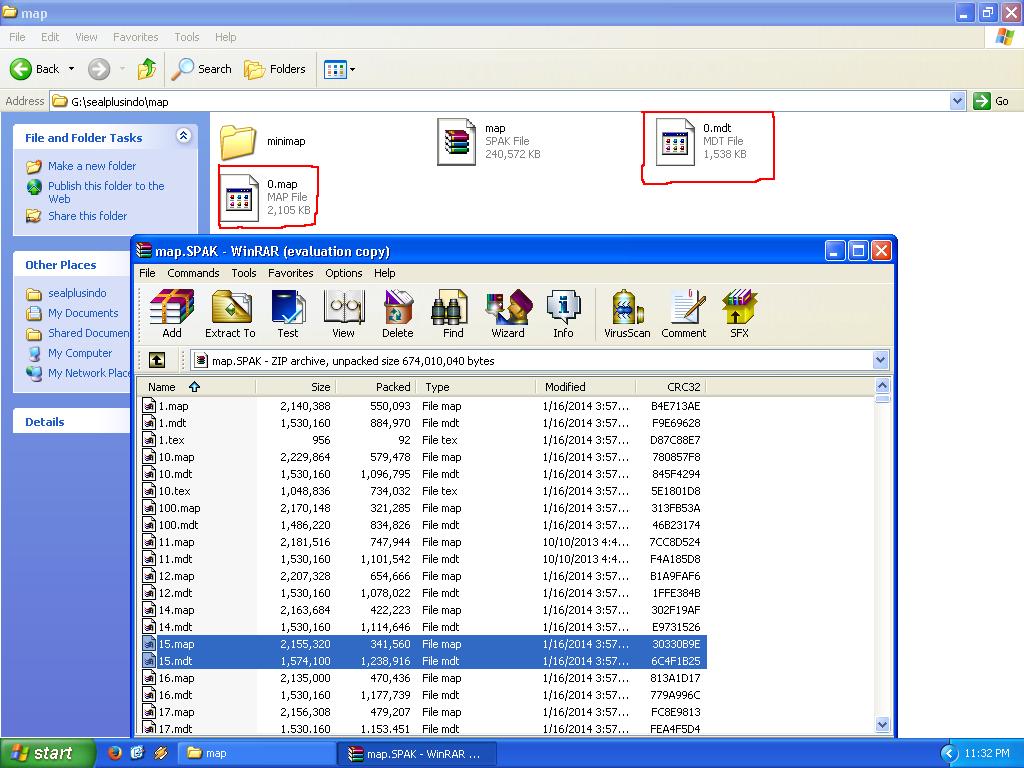Collapse File and Folder Tasks panel
The width and height of the screenshot is (1024, 768).
point(184,136)
